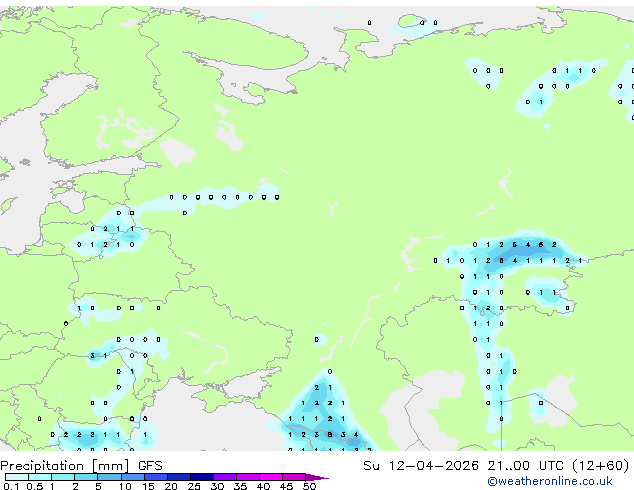634x490 pixels.
Task: Pick the 10–15 mm blue legend swatch
Action: (x=133, y=477)
